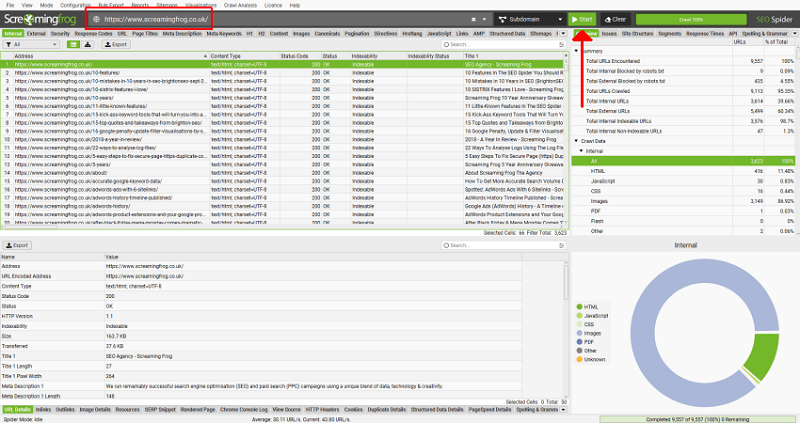Click into the URL address field
Screen dimensions: 800x423
click(286, 19)
